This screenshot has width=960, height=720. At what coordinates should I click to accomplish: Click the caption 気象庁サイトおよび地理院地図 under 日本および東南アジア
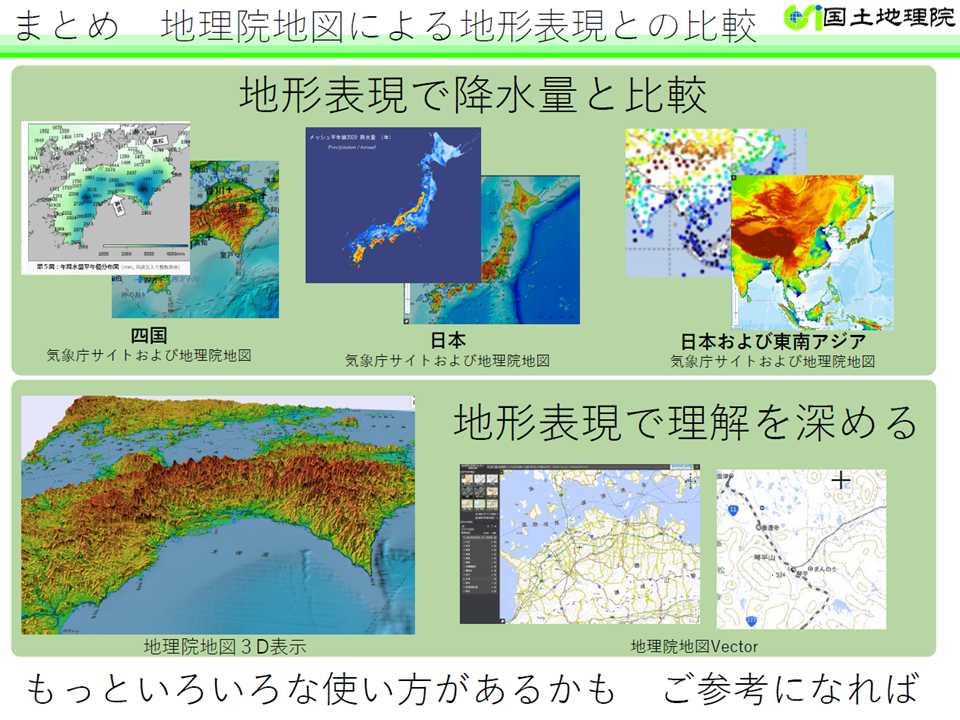tap(773, 361)
